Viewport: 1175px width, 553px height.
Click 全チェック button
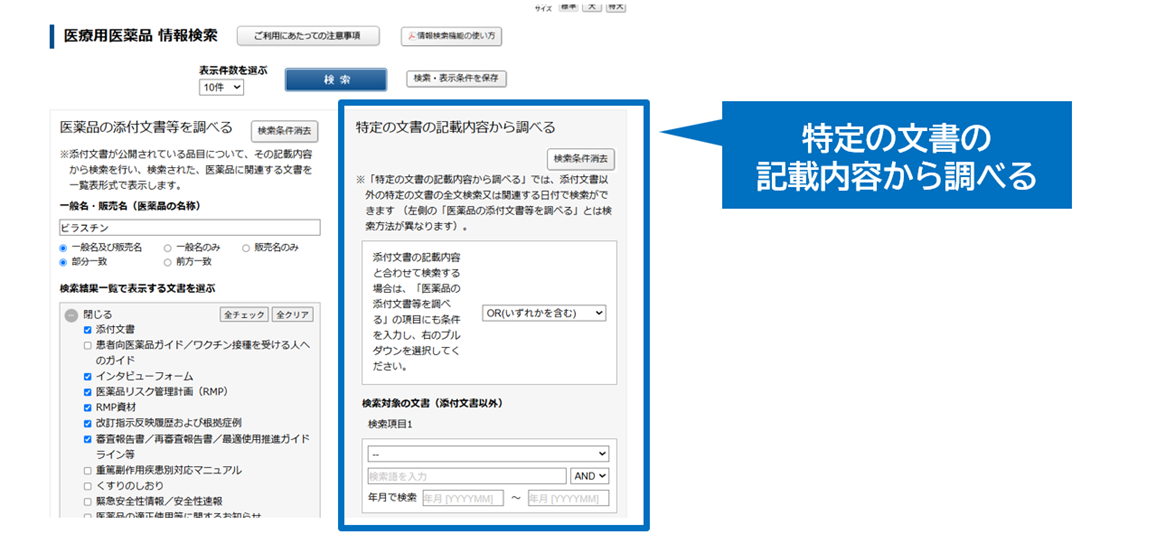point(244,315)
